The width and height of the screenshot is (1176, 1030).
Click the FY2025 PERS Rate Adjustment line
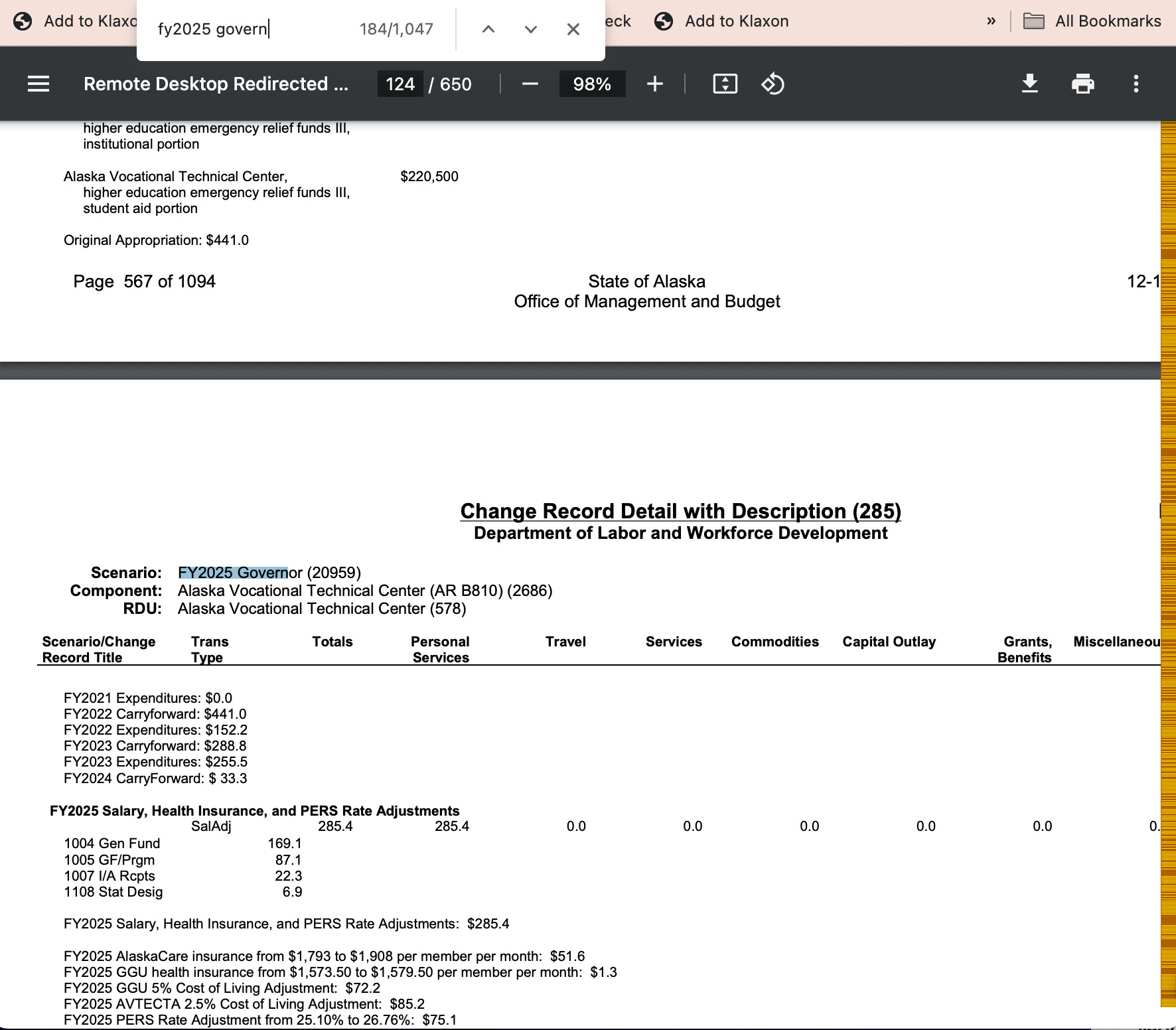tap(260, 1020)
